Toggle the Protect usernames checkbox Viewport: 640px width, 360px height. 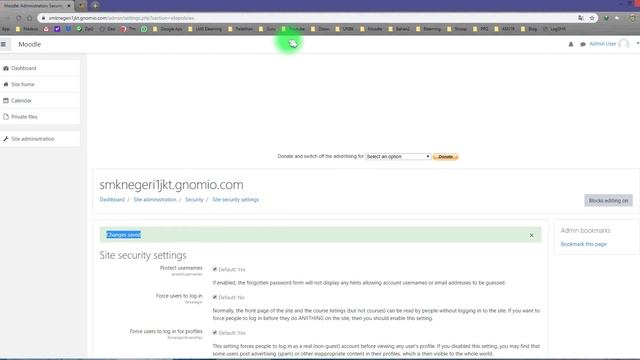(x=215, y=269)
